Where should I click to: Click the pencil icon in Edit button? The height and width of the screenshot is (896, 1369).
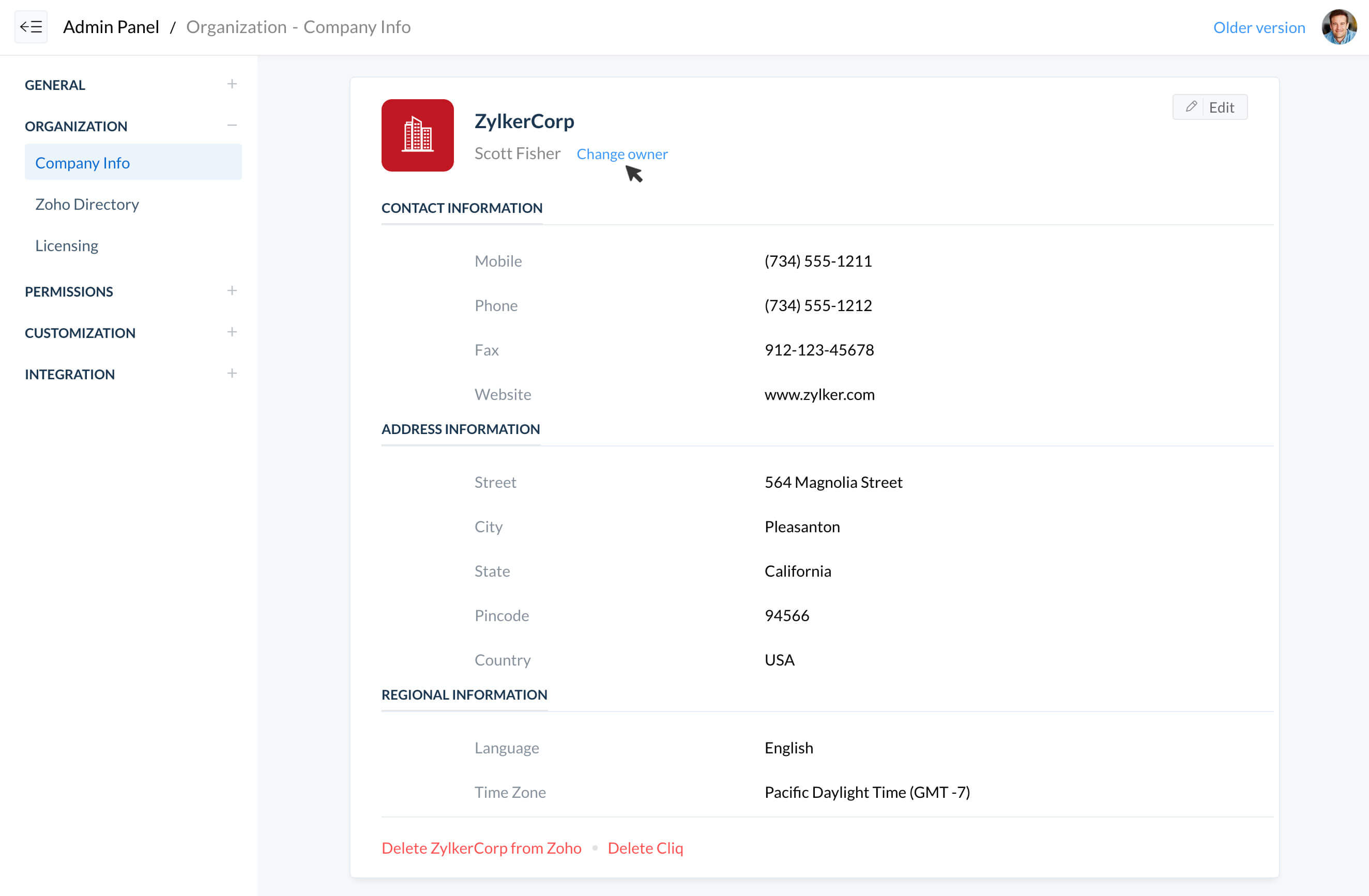(1191, 107)
